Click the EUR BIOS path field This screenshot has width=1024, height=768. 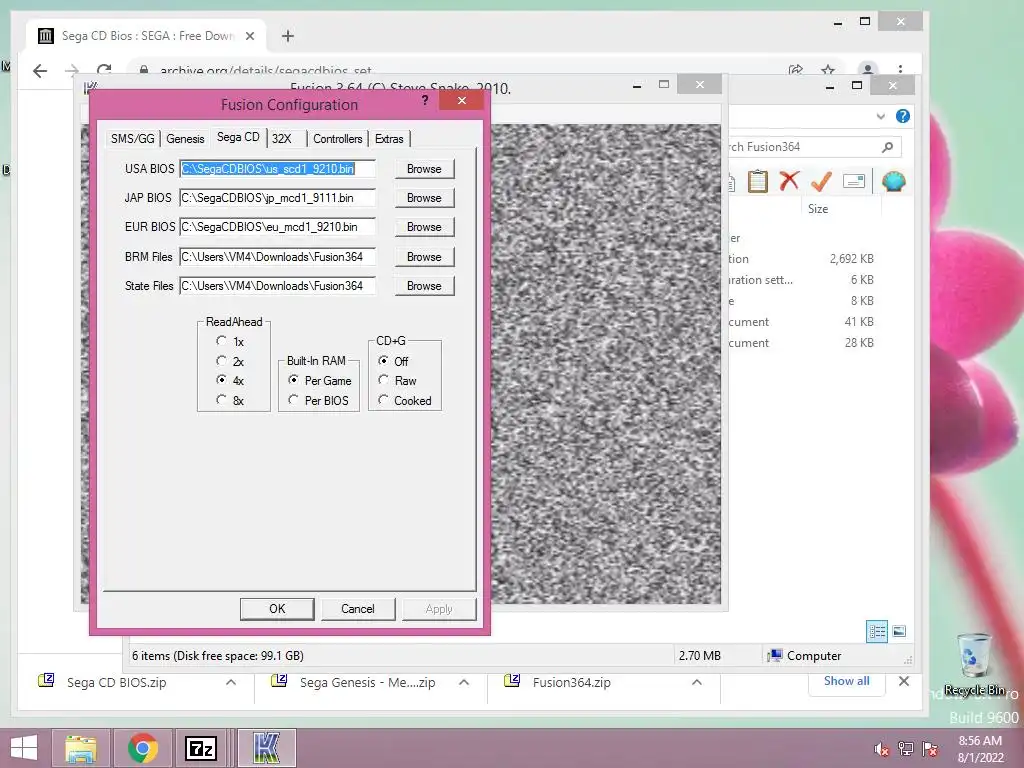pyautogui.click(x=278, y=227)
